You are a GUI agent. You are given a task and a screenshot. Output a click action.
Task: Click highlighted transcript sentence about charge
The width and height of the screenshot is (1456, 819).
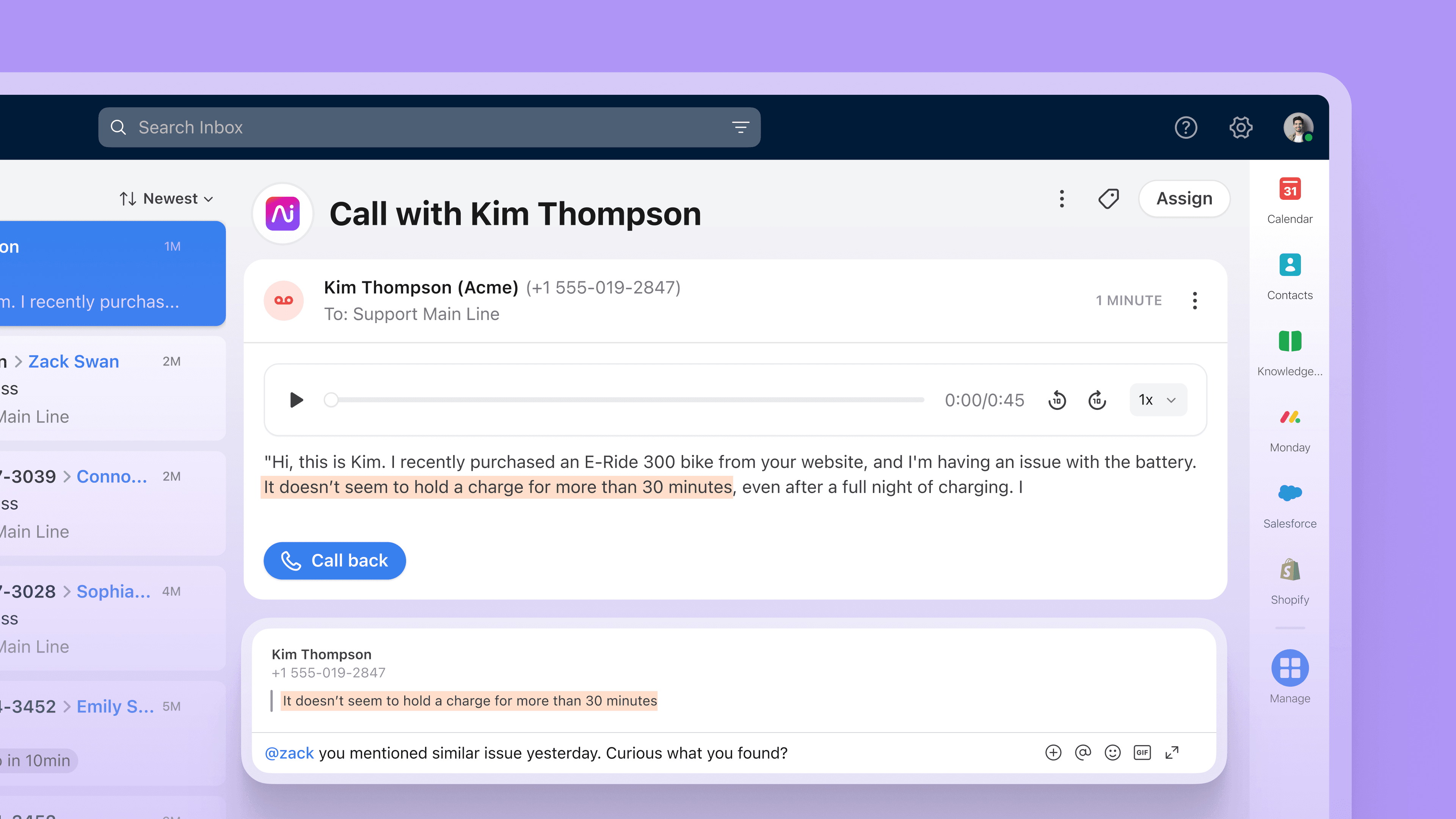click(497, 486)
